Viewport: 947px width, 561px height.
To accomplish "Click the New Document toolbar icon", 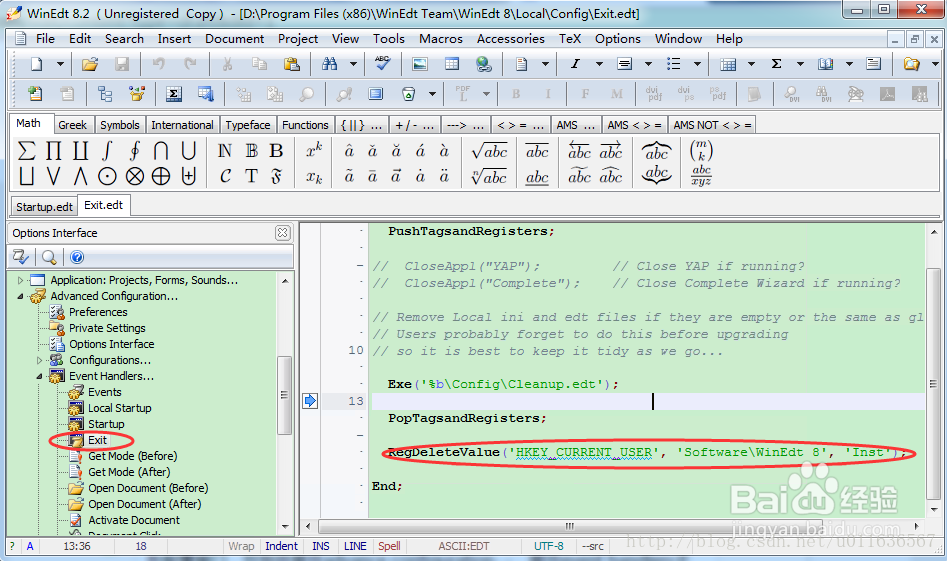I will click(x=37, y=64).
